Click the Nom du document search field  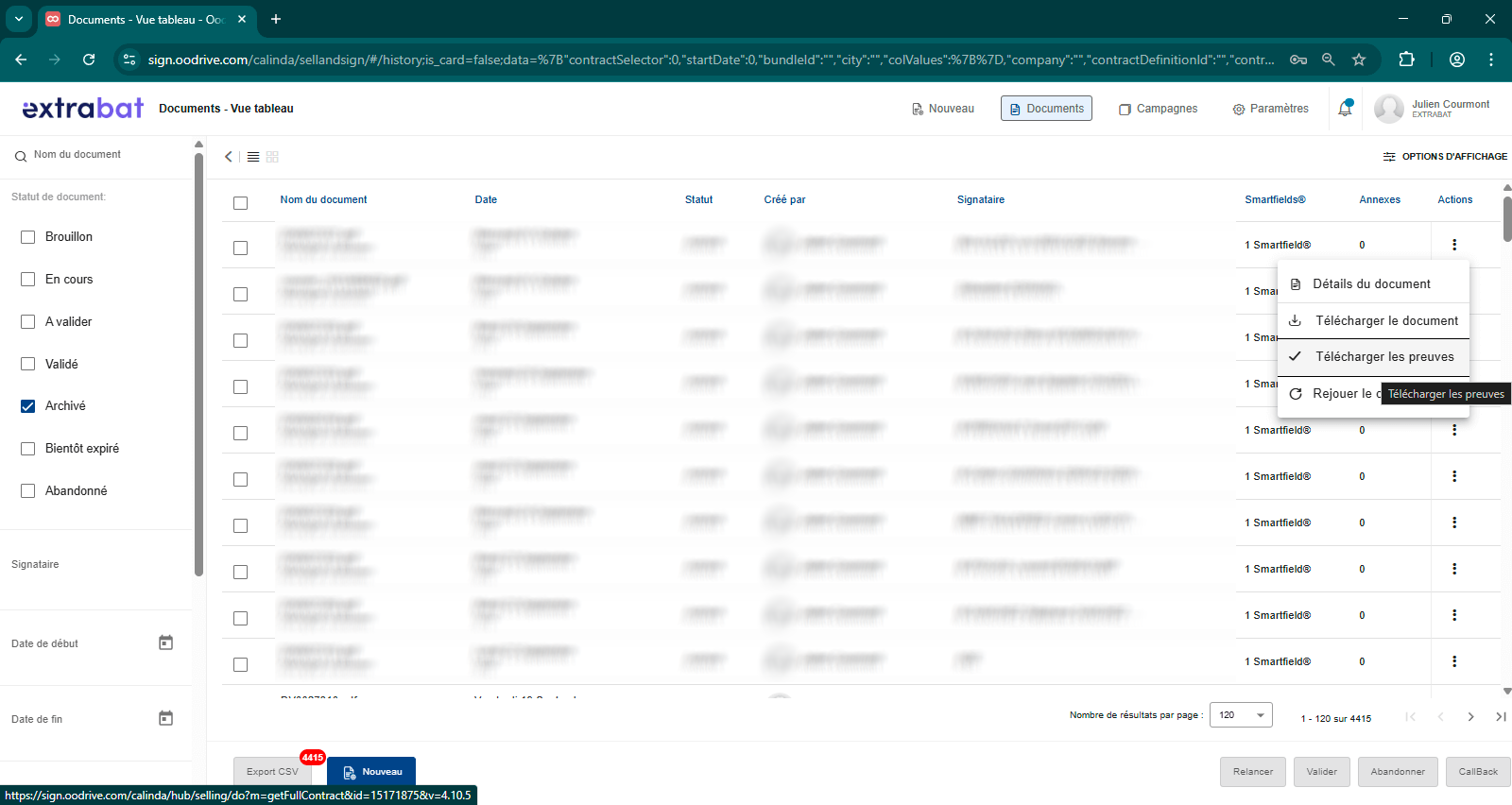coord(104,155)
